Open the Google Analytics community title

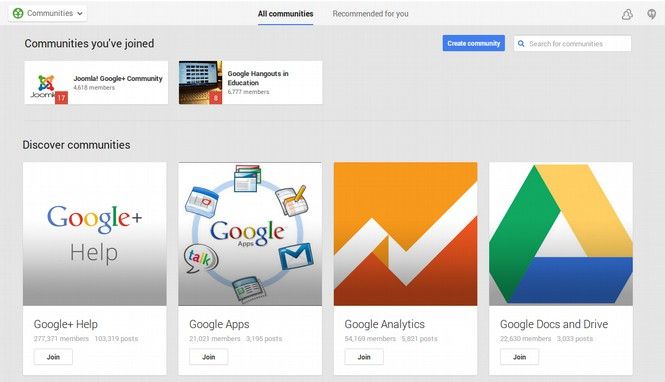pyautogui.click(x=384, y=324)
